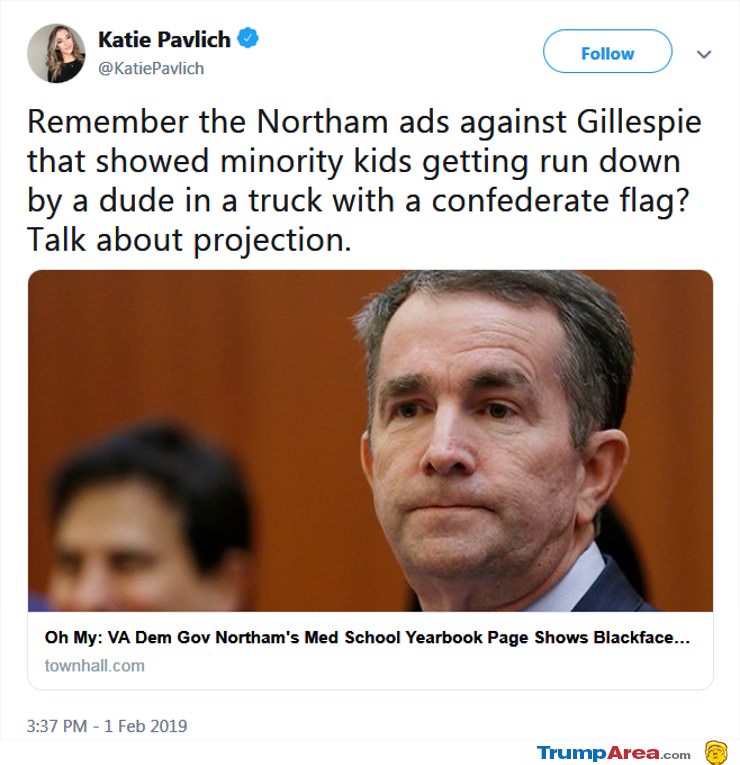This screenshot has width=740, height=765.
Task: Click the word Gillespie in the tweet
Action: pyautogui.click(x=639, y=122)
